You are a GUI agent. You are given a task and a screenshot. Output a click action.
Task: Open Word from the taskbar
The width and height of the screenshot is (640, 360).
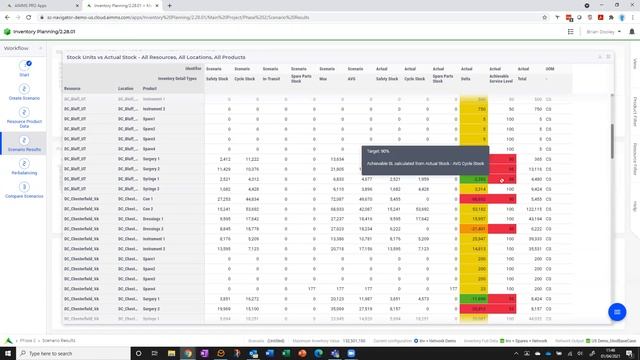[269, 353]
